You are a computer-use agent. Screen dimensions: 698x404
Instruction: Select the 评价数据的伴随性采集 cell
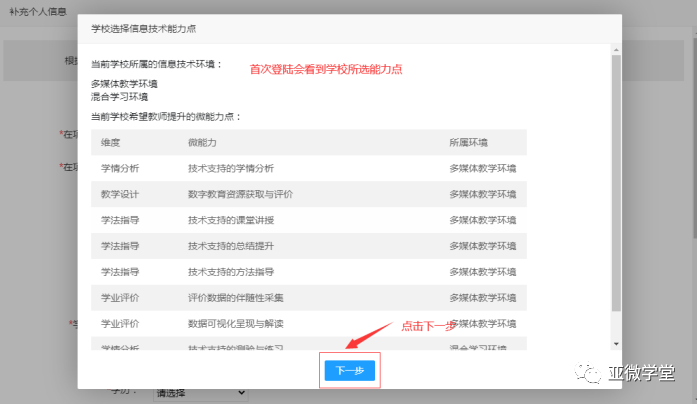pos(235,297)
